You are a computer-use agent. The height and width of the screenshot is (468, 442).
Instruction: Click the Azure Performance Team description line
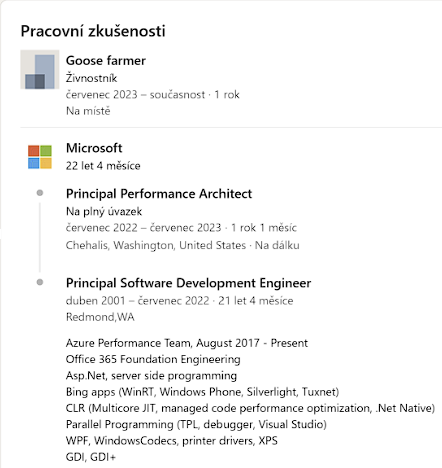click(187, 343)
